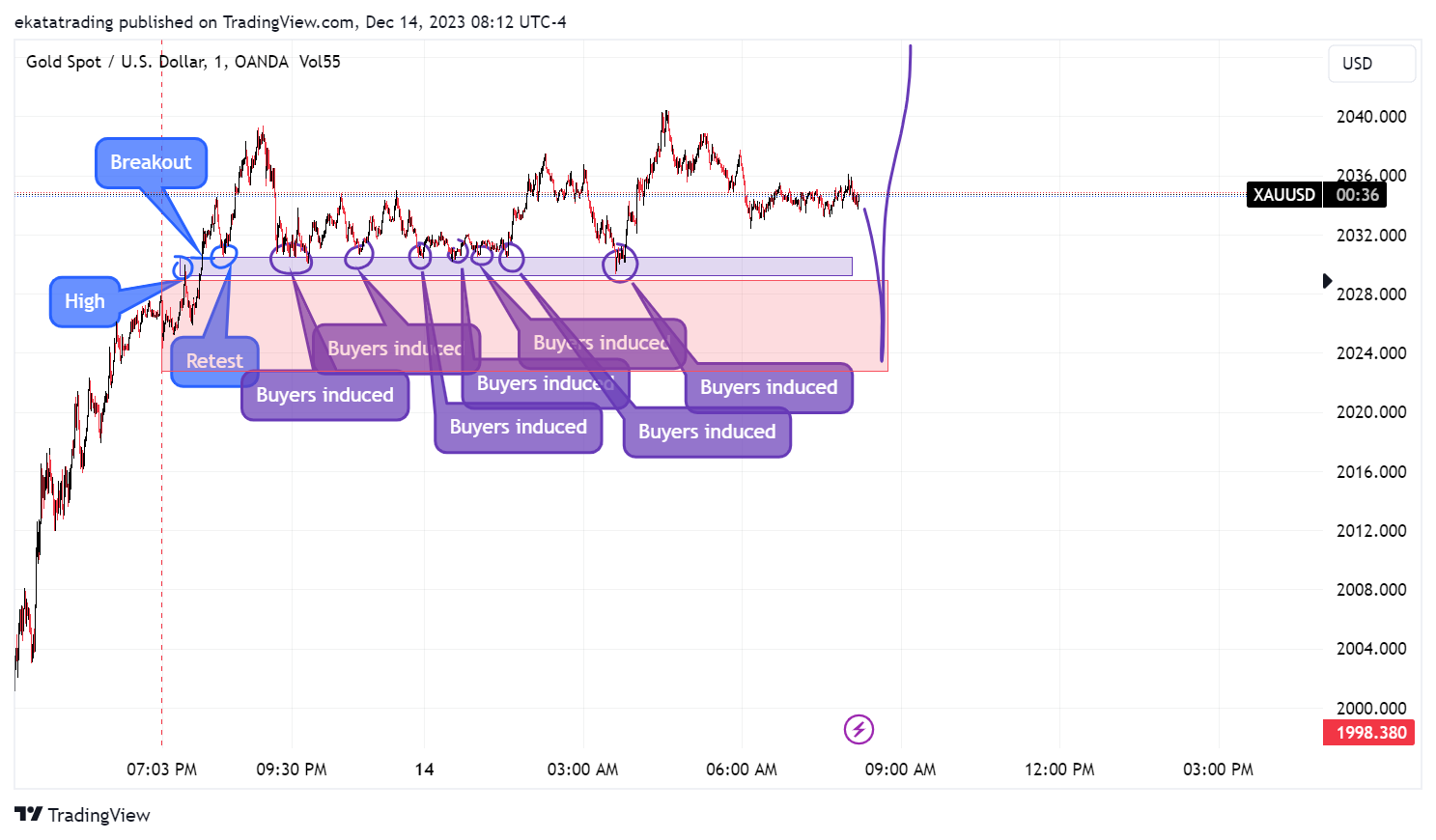The height and width of the screenshot is (840, 1436).
Task: Click the ekatatrading published header text
Action: [x=291, y=21]
